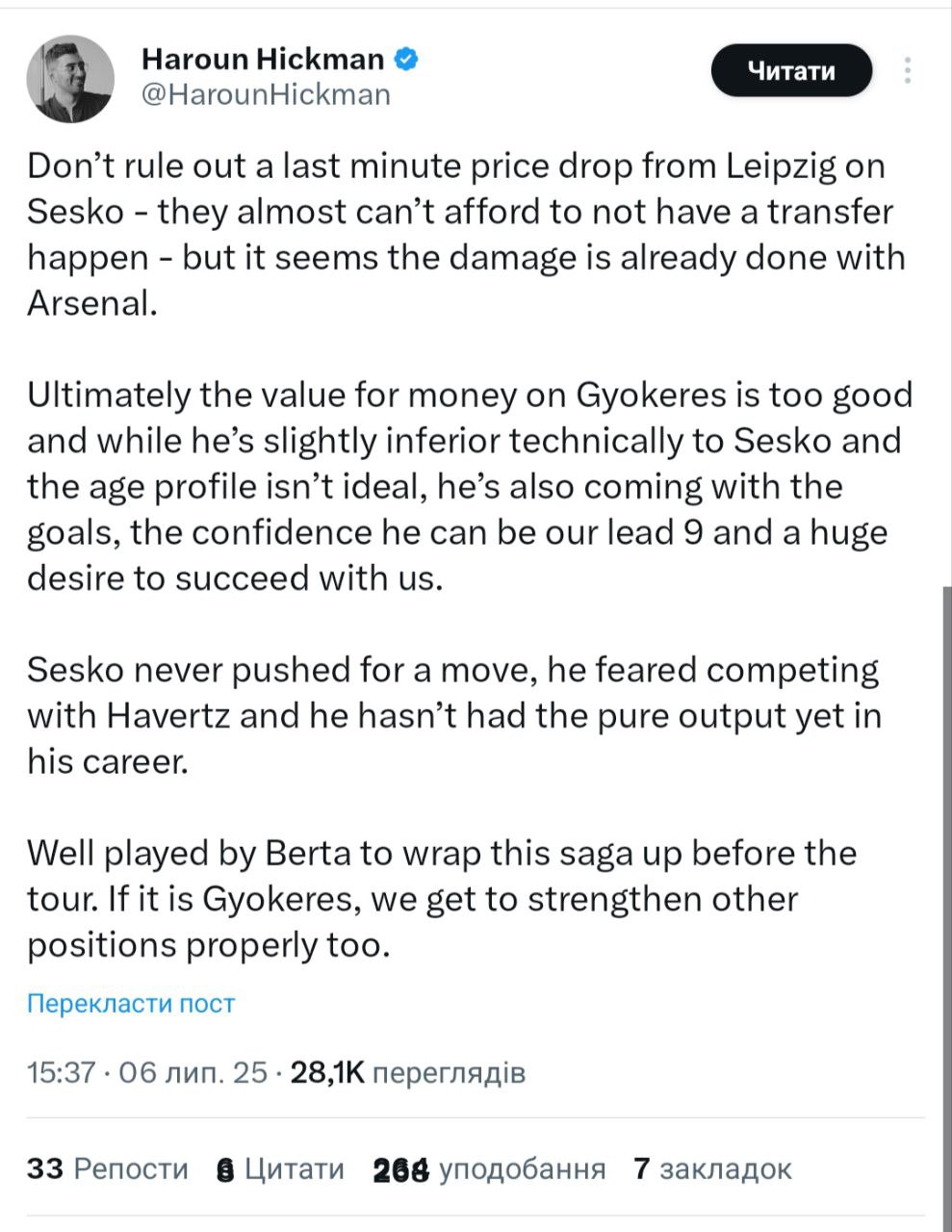
Task: Click Haroun Hickman's profile avatar photo
Action: point(70,80)
